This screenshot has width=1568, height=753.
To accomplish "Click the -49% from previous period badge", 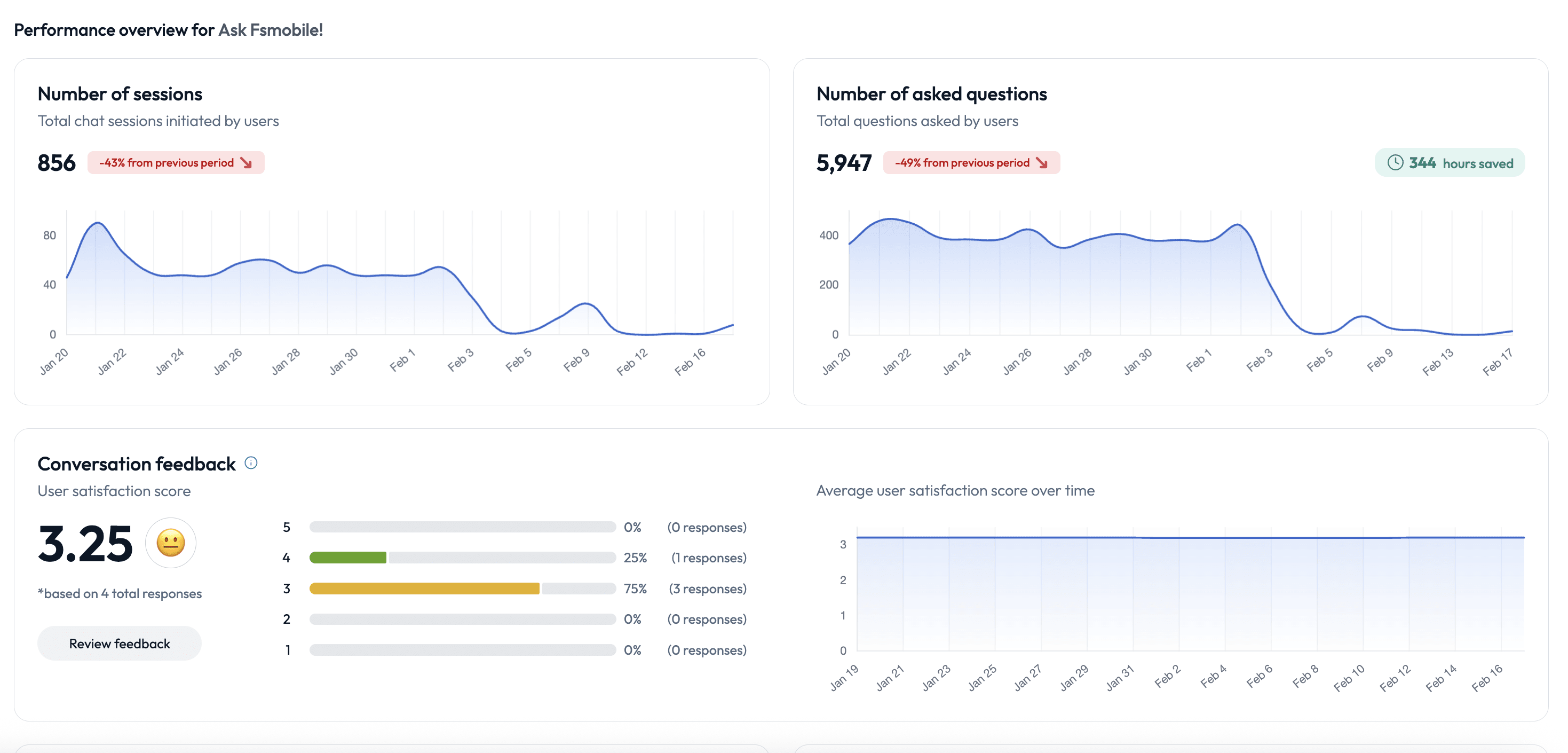I will pos(971,163).
